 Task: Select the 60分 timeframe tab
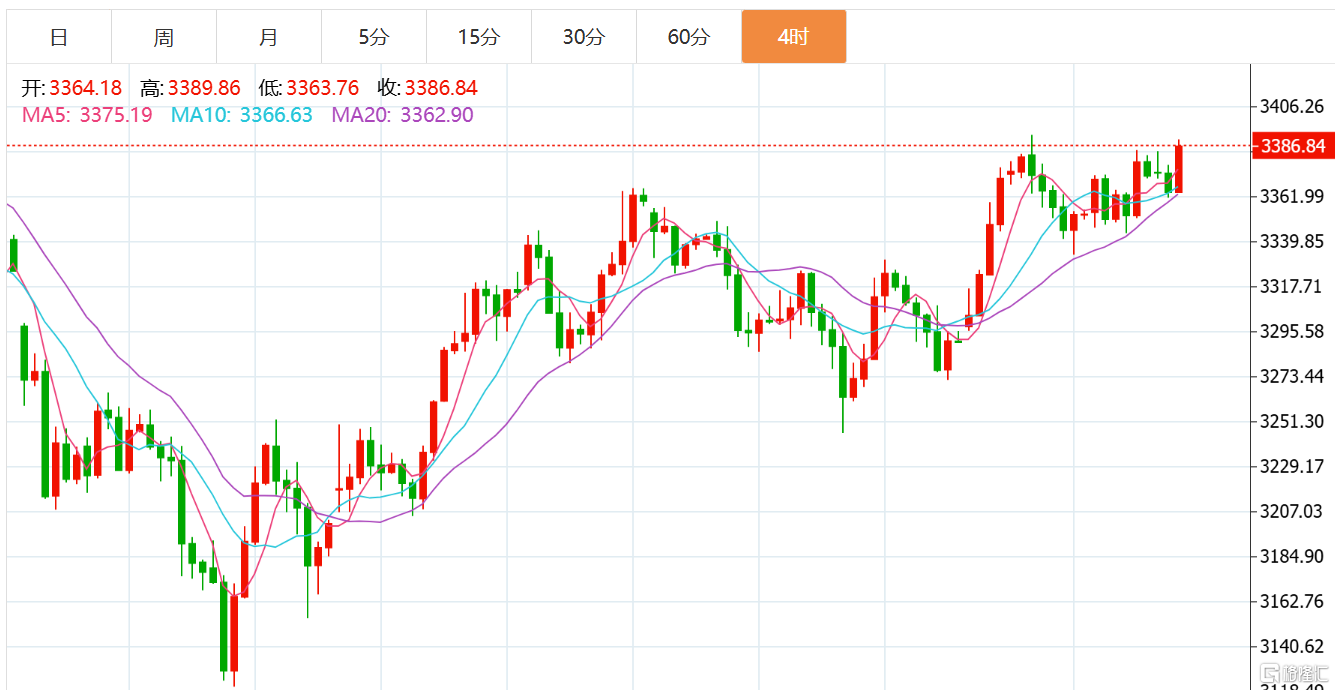[x=689, y=37]
